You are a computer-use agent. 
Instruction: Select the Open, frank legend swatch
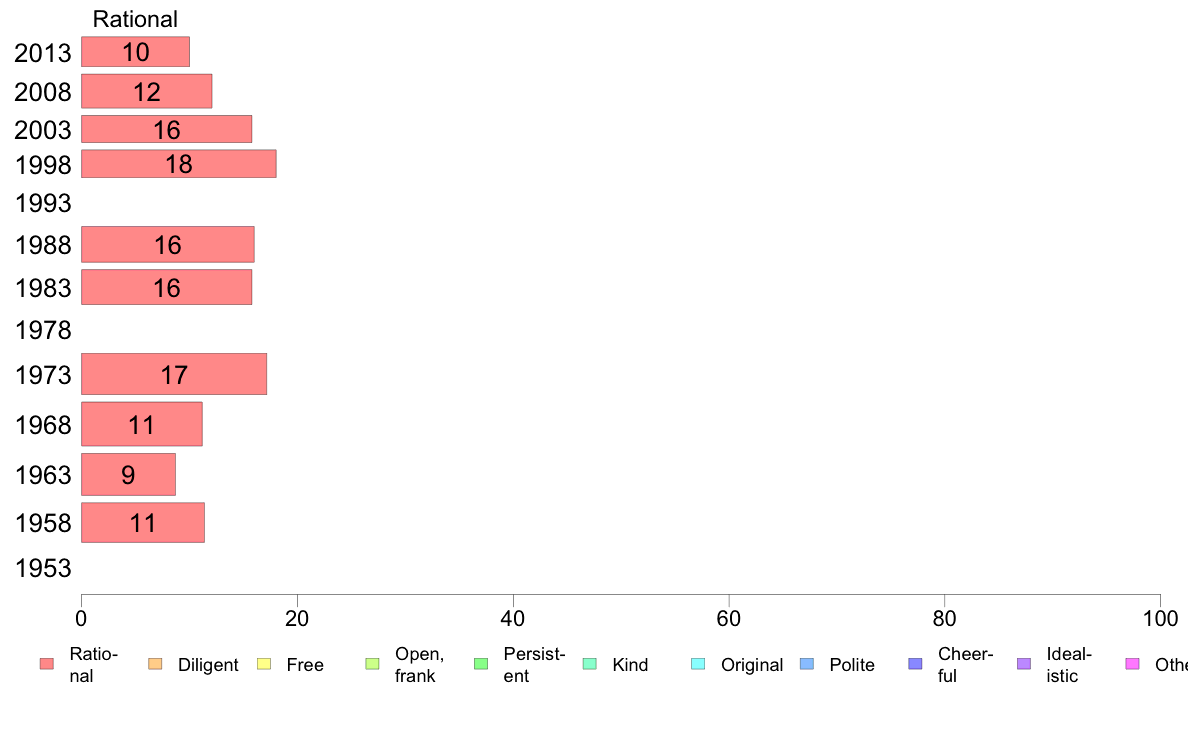[x=372, y=664]
